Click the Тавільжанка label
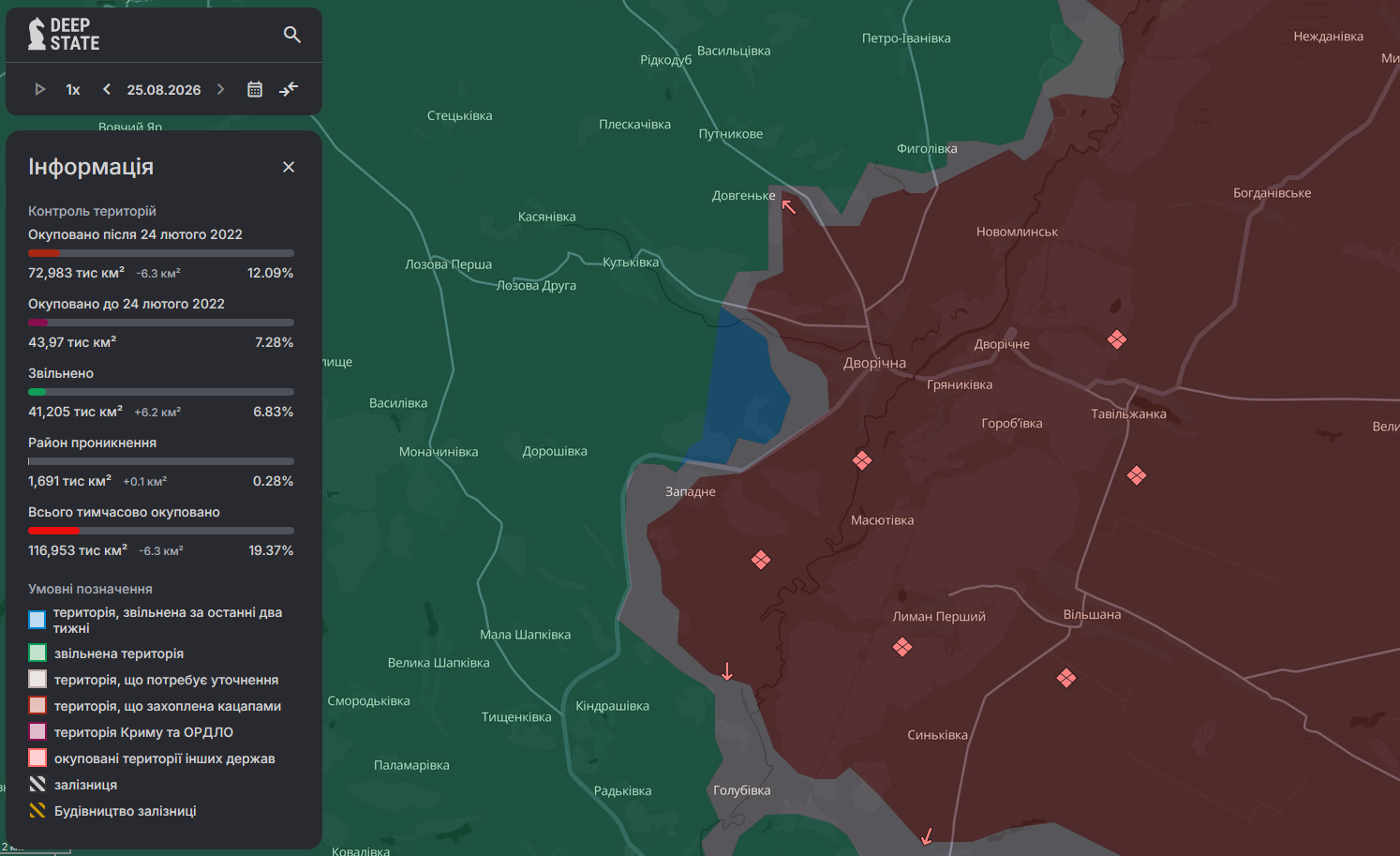Image resolution: width=1400 pixels, height=856 pixels. [x=1128, y=413]
